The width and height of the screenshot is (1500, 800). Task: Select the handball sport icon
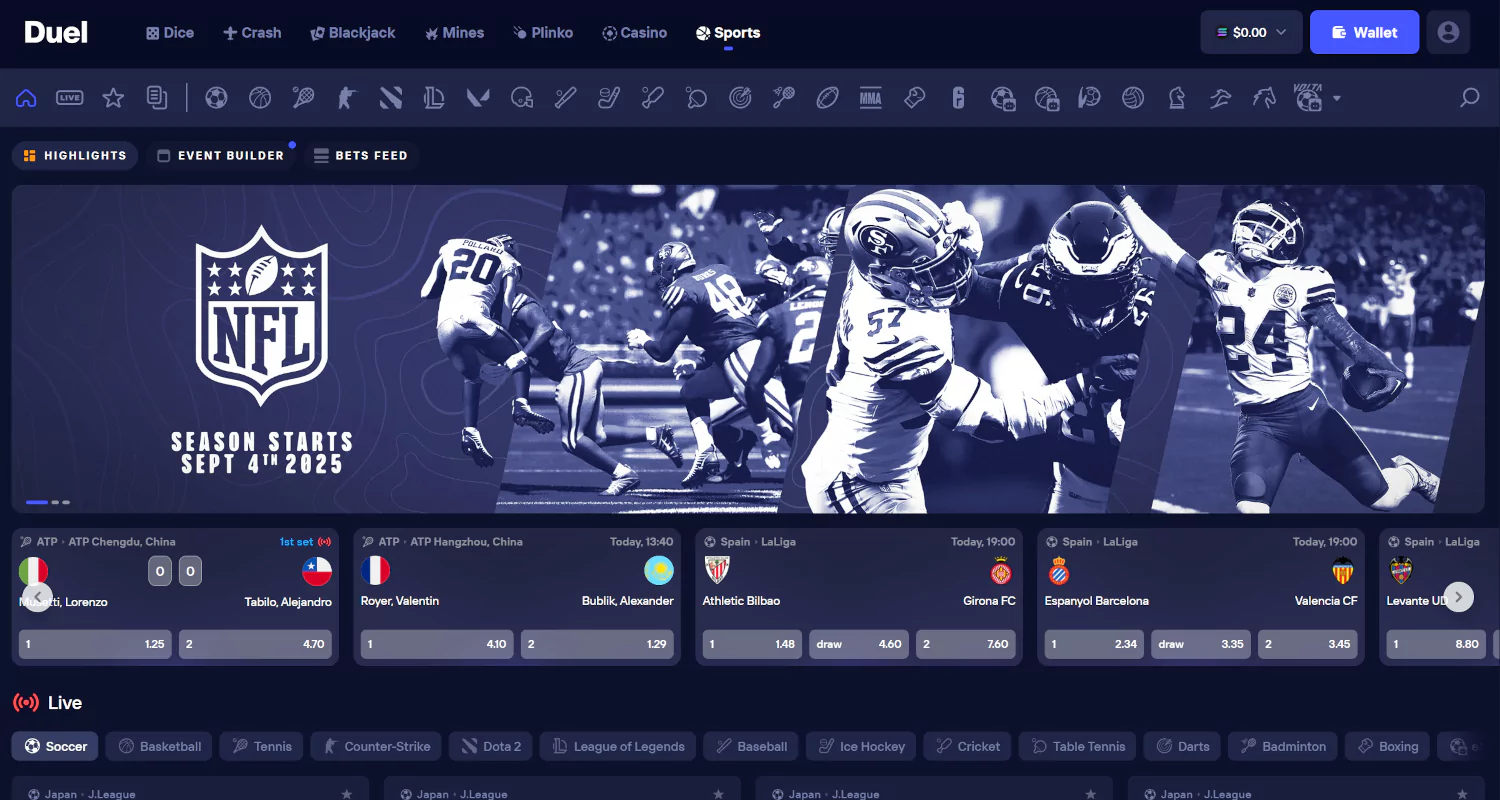[1089, 97]
